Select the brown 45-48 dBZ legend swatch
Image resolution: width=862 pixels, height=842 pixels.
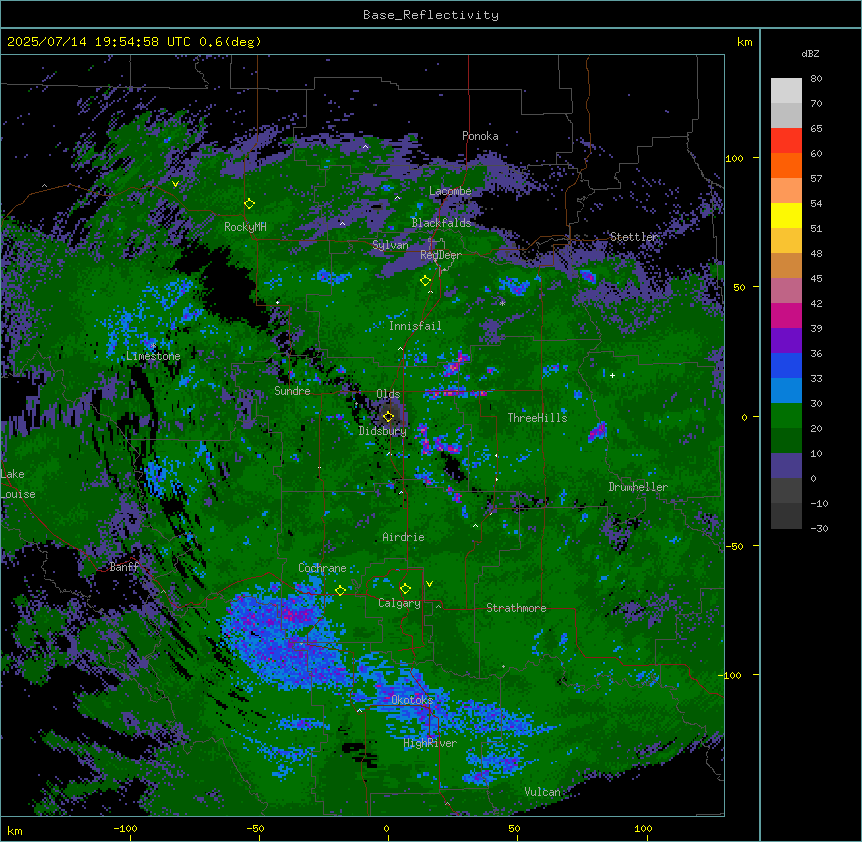click(x=786, y=265)
